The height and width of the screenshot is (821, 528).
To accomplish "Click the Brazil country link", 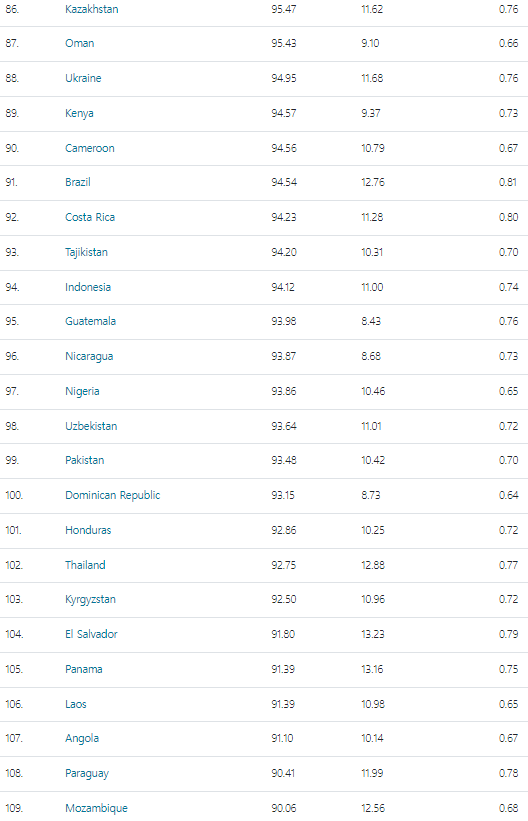I will 78,182.
